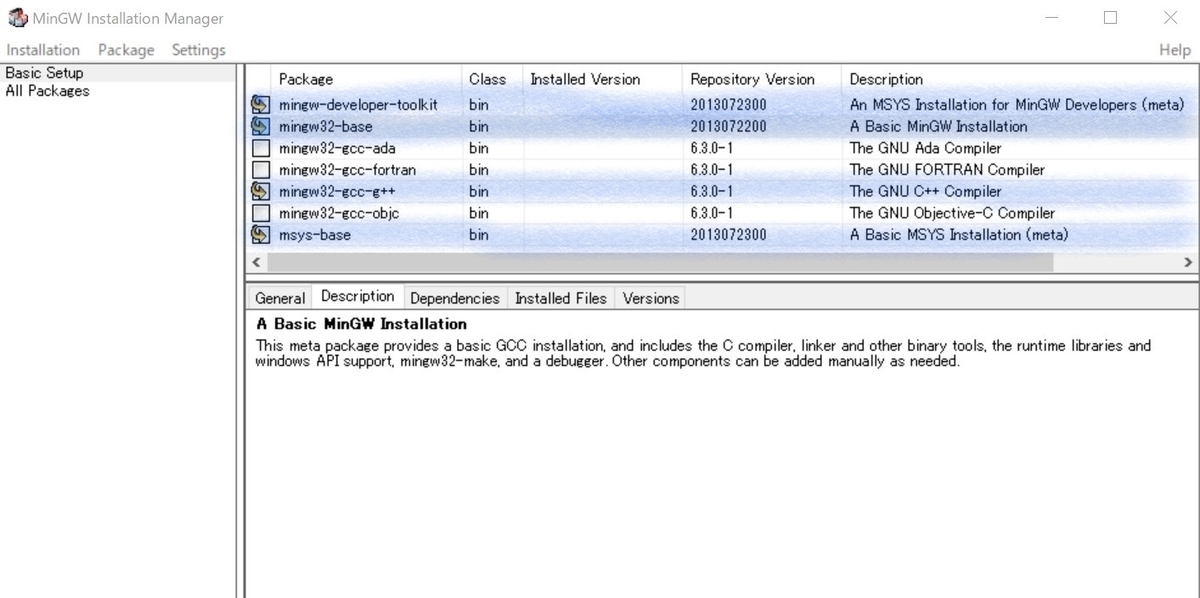Click the left arrow of the horizontal scrollbar

[256, 262]
